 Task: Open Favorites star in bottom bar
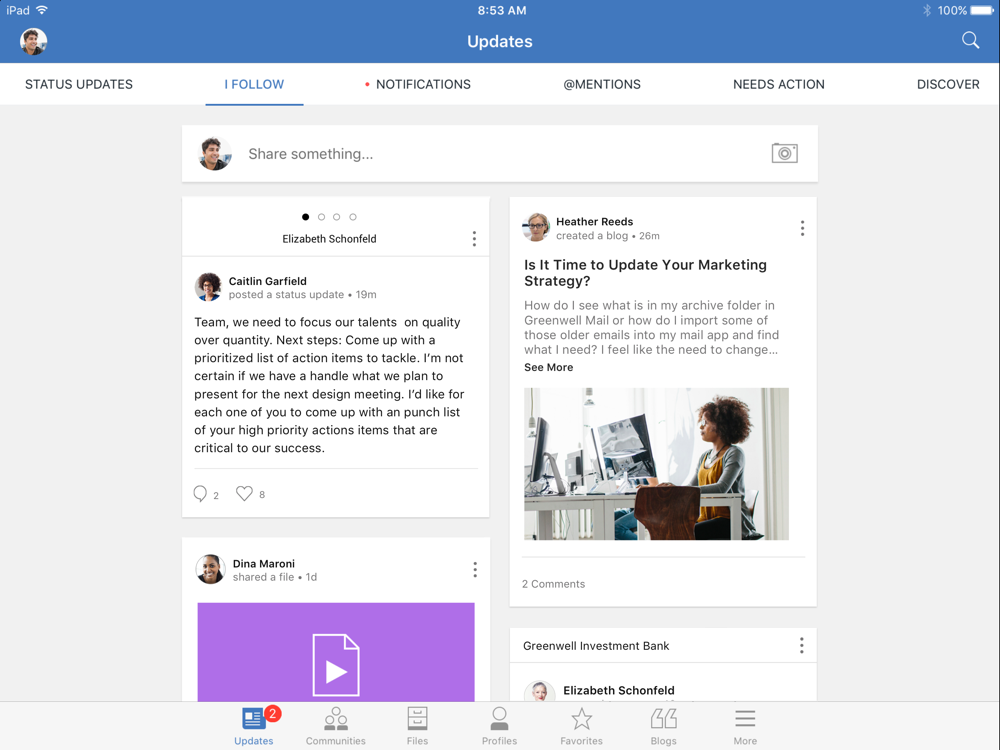pos(581,726)
